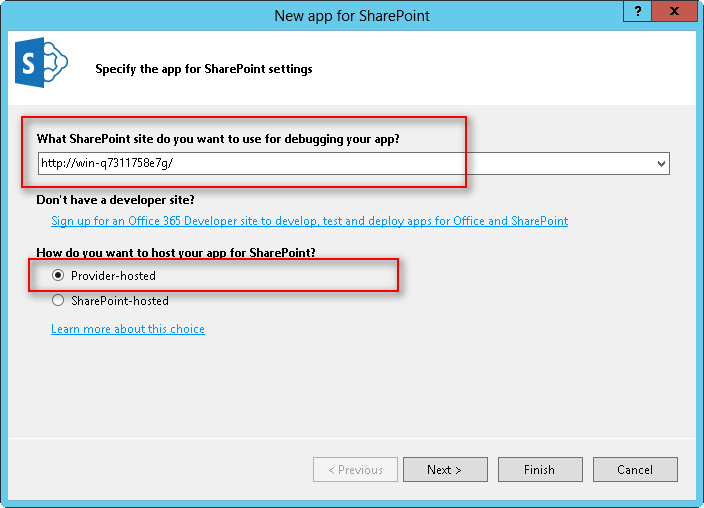
Task: Click into the SharePoint site URL field
Action: pyautogui.click(x=340, y=163)
